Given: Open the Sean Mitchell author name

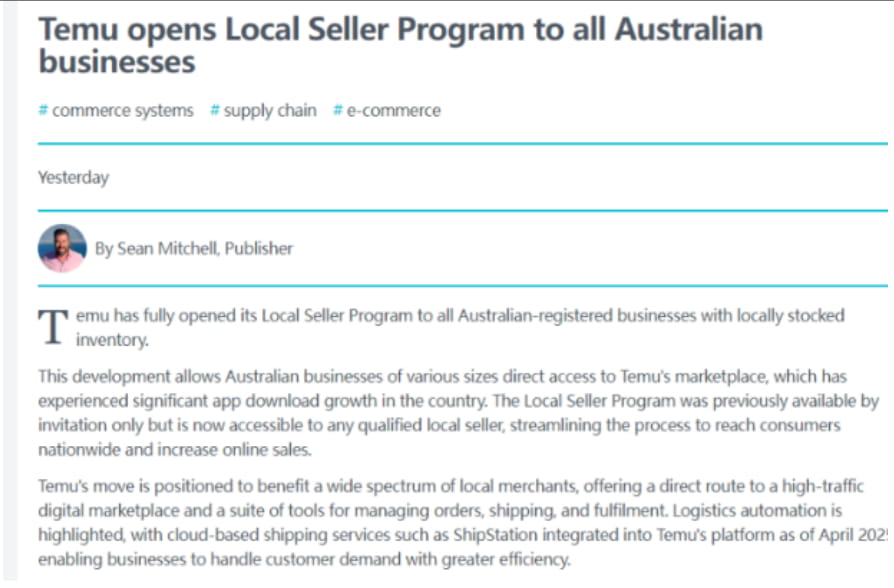Looking at the screenshot, I should coord(167,249).
